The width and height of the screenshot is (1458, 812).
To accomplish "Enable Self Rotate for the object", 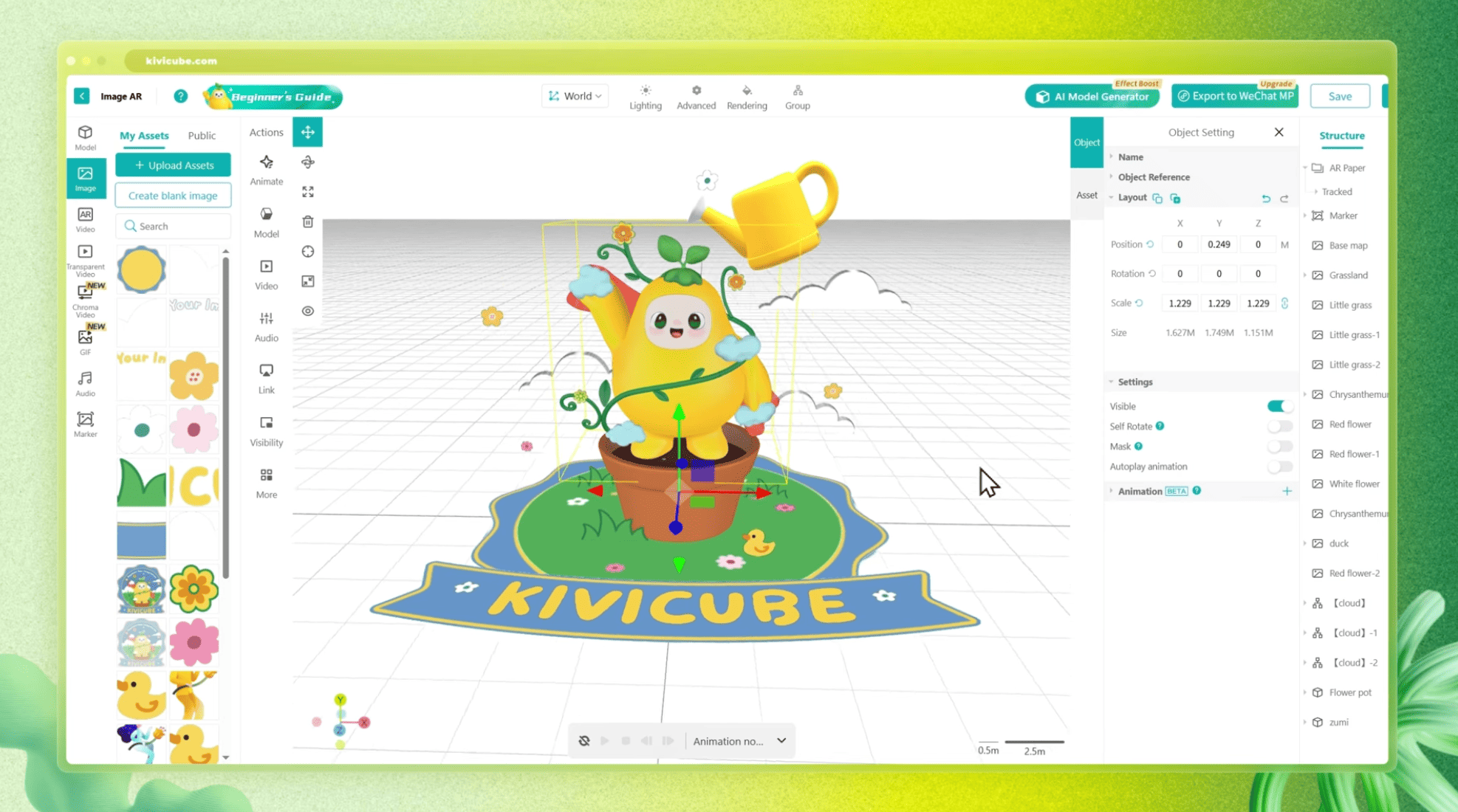I will tap(1280, 426).
